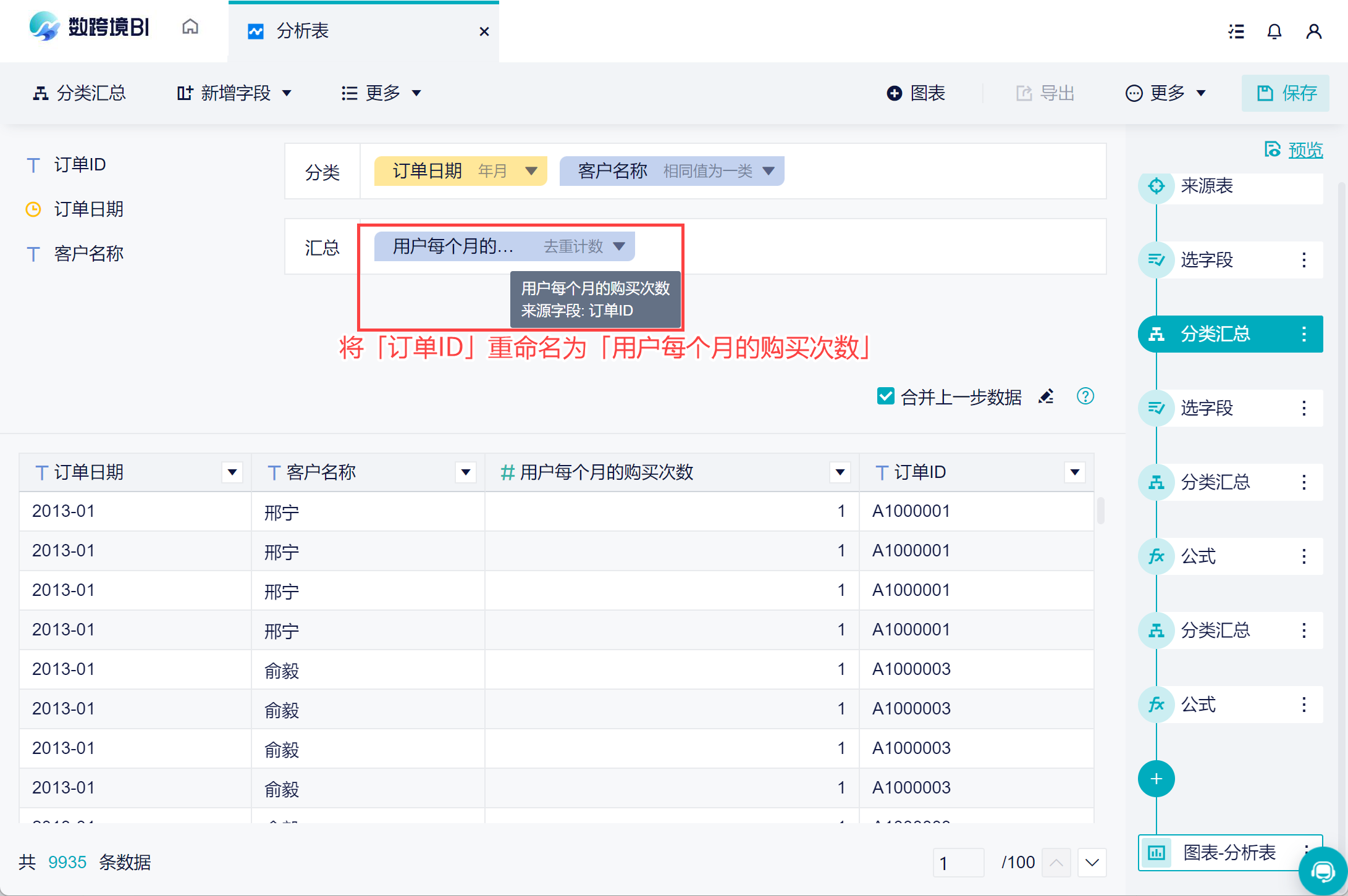Go to next page with down arrow

(1092, 863)
